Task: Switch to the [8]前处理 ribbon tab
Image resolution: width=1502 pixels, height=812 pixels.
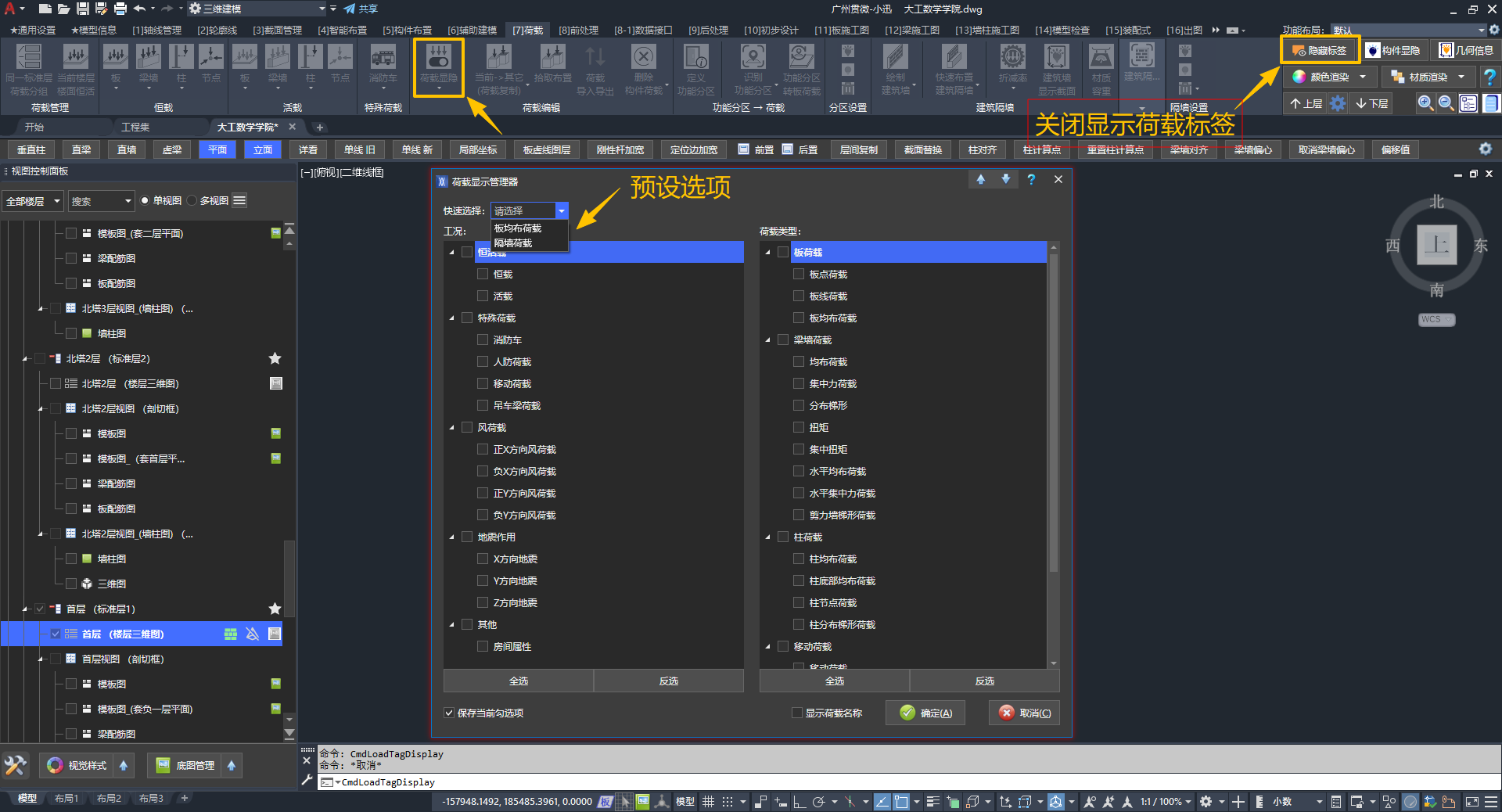Action: click(578, 30)
